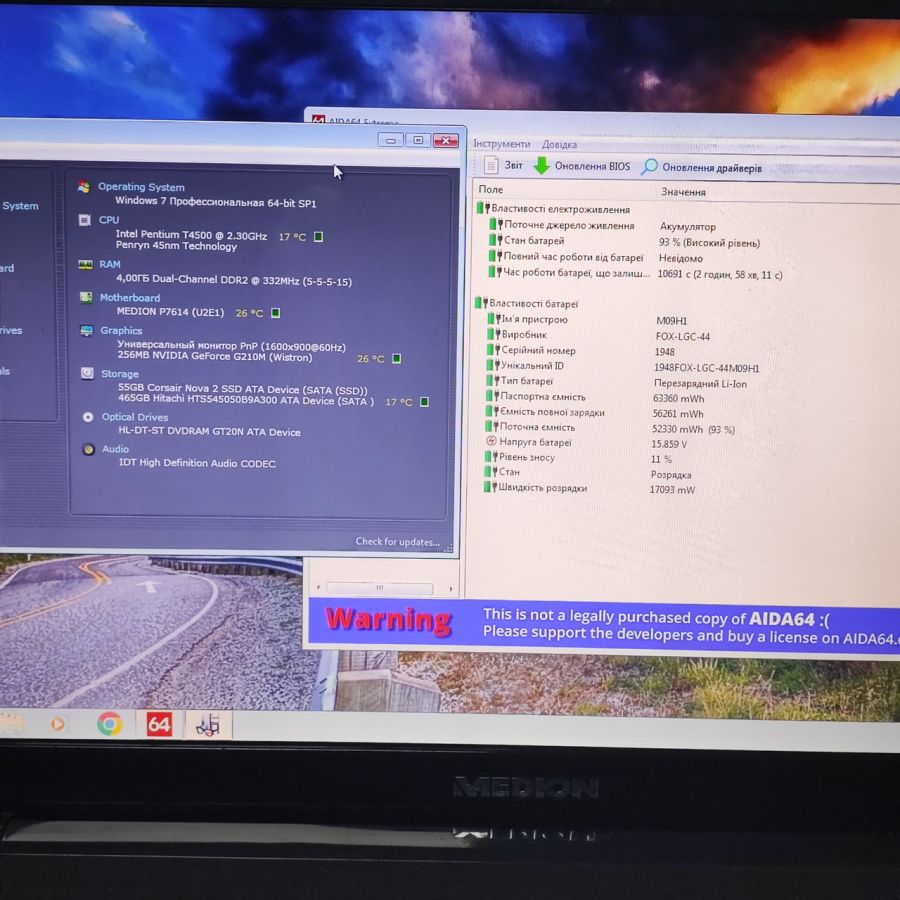The height and width of the screenshot is (900, 900).
Task: Click the Значення column header
Action: [683, 192]
